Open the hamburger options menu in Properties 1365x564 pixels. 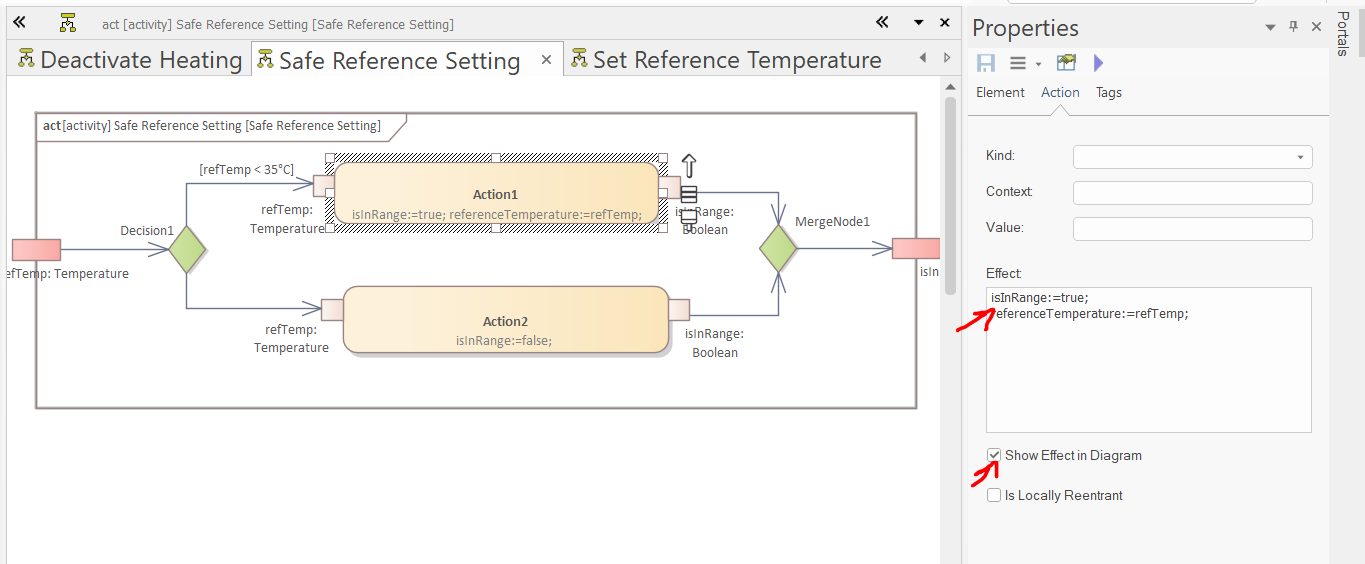[x=1017, y=63]
